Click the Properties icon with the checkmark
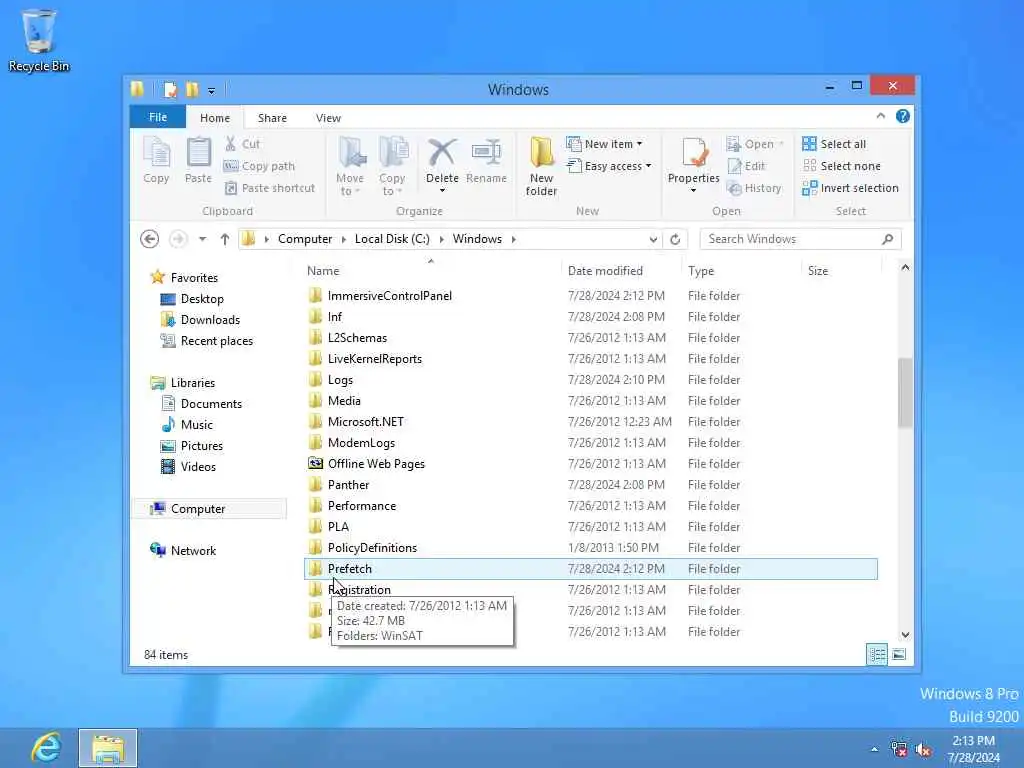 694,153
